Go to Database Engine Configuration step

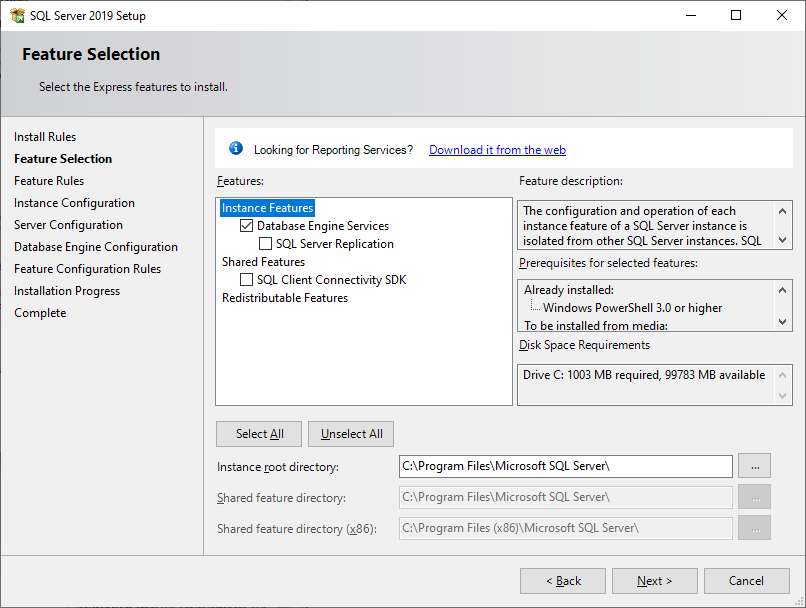point(95,246)
